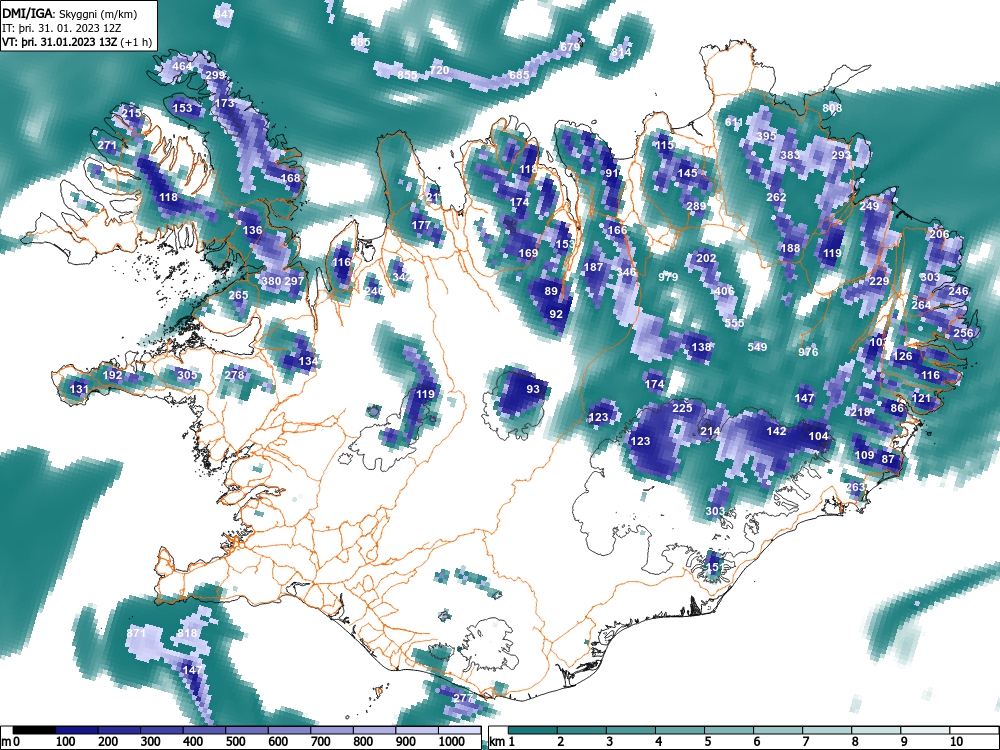Click the km legend label 10
Screen dimensions: 1000x750
coord(955,742)
